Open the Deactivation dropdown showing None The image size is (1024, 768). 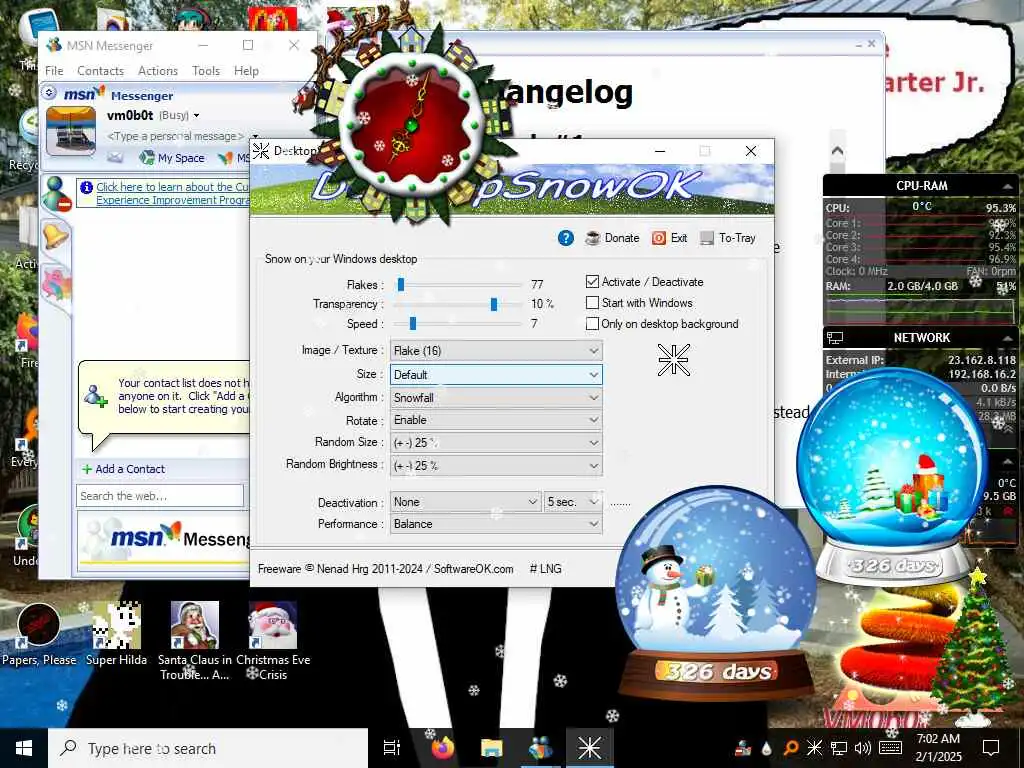click(466, 502)
